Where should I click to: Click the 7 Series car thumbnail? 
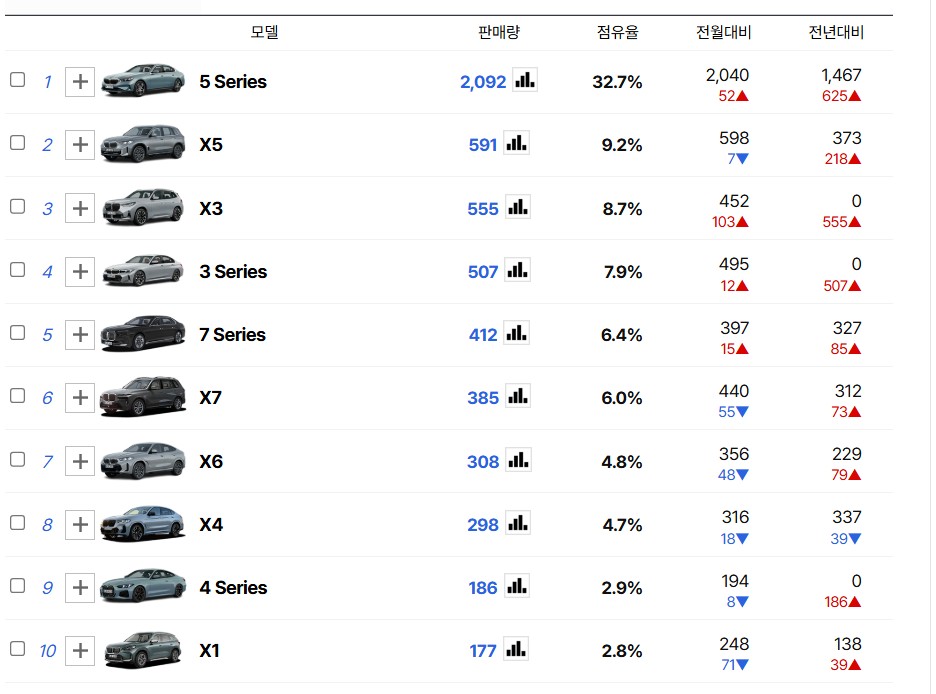click(143, 333)
